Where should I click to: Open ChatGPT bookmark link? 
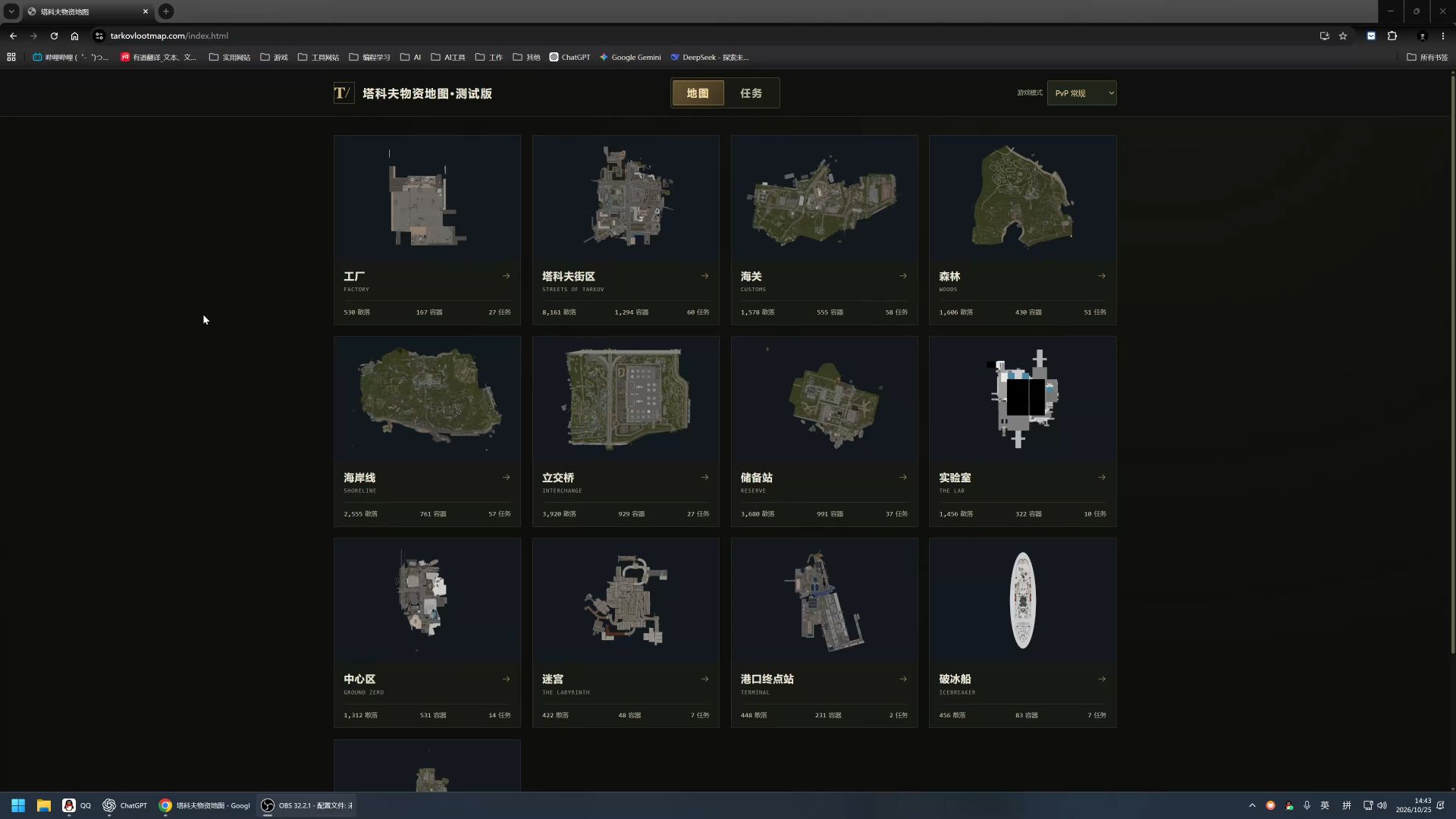pos(570,57)
